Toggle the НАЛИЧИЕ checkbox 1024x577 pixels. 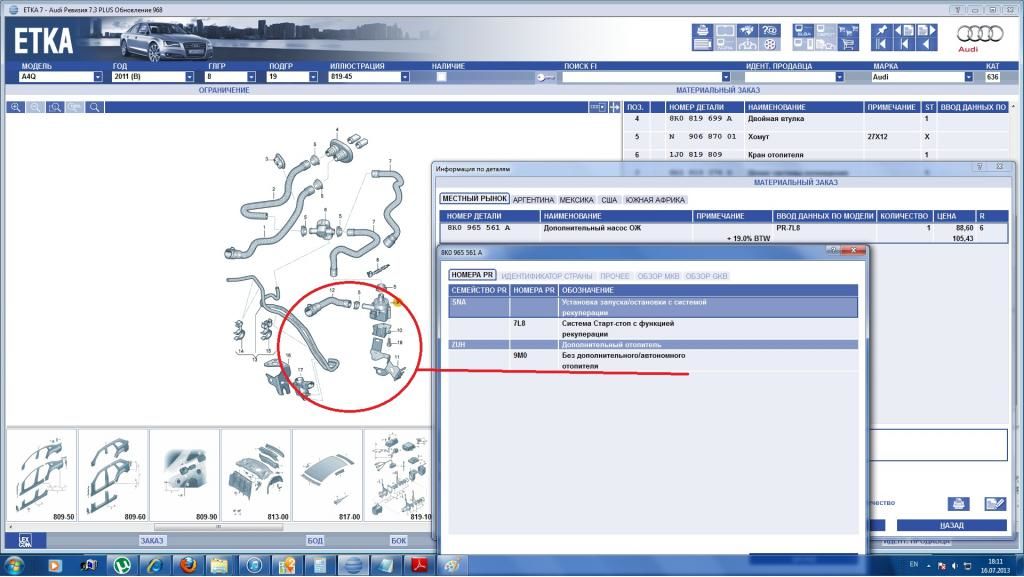point(441,77)
